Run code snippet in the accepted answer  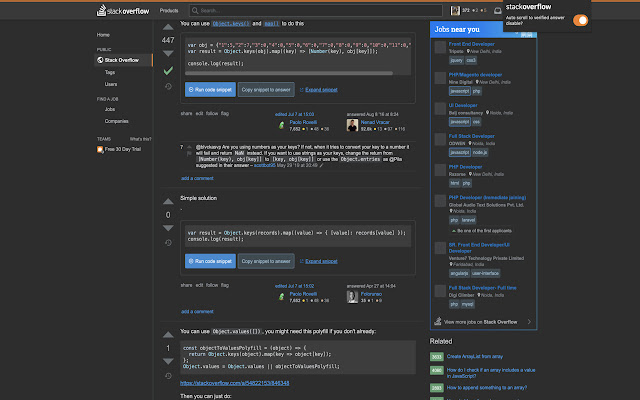point(210,90)
